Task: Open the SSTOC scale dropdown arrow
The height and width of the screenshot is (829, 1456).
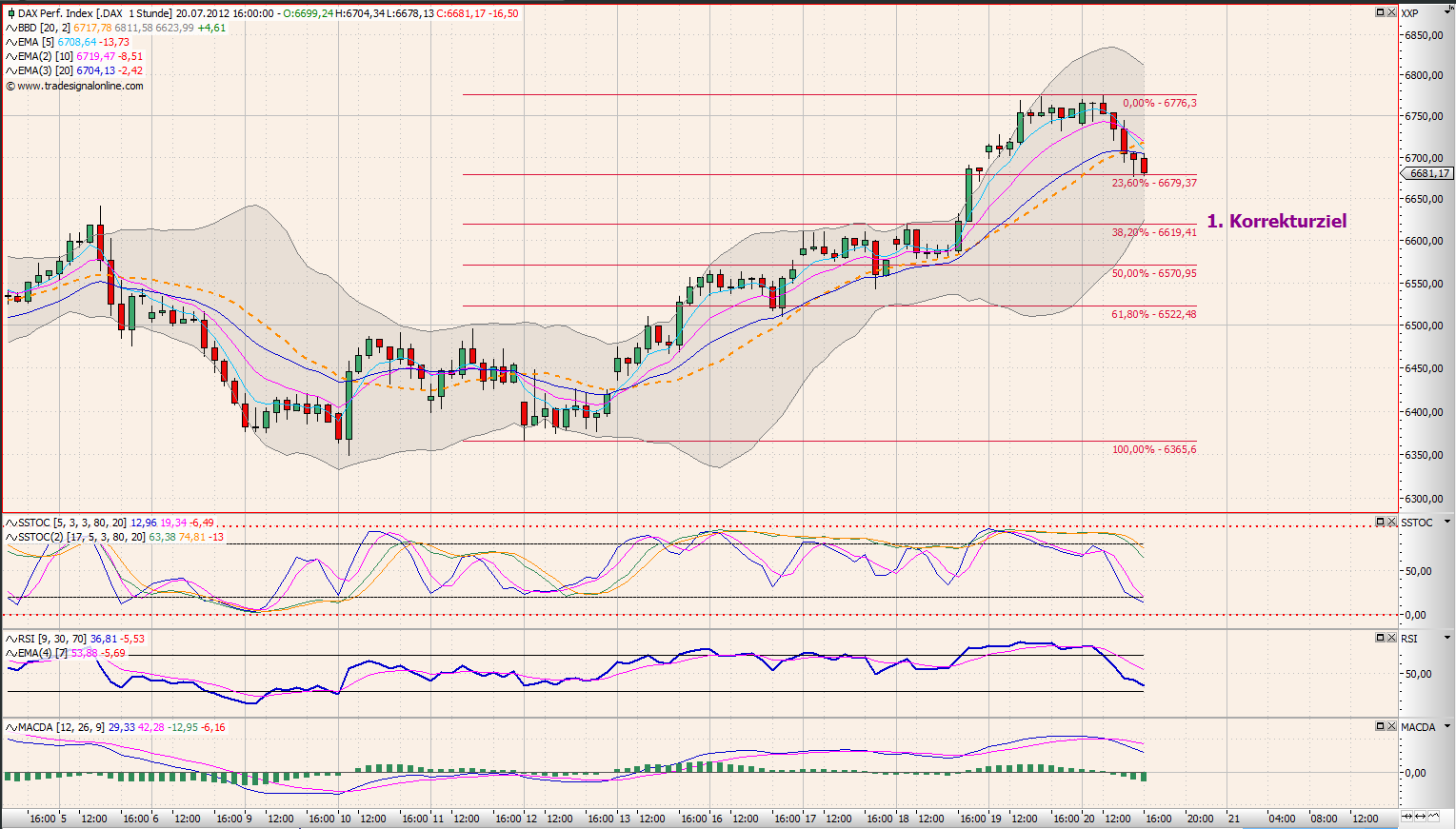Action: pos(1447,523)
